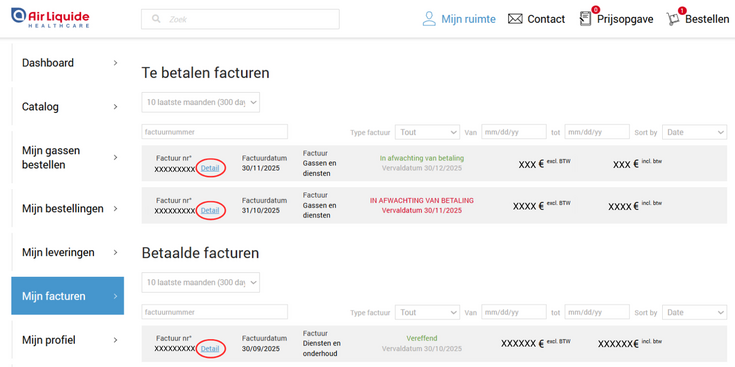Click the Van date field for paid invoices
This screenshot has height=367, width=735.
tap(514, 312)
